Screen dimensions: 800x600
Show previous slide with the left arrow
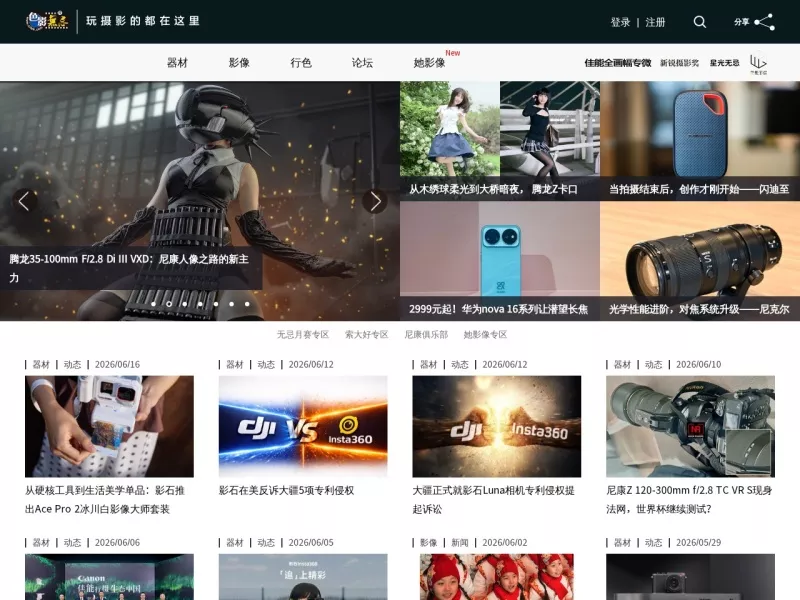pos(24,201)
